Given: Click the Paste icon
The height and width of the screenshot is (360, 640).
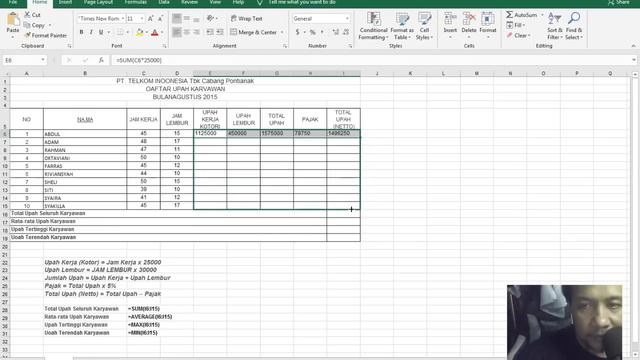Looking at the screenshot, I should click(13, 20).
